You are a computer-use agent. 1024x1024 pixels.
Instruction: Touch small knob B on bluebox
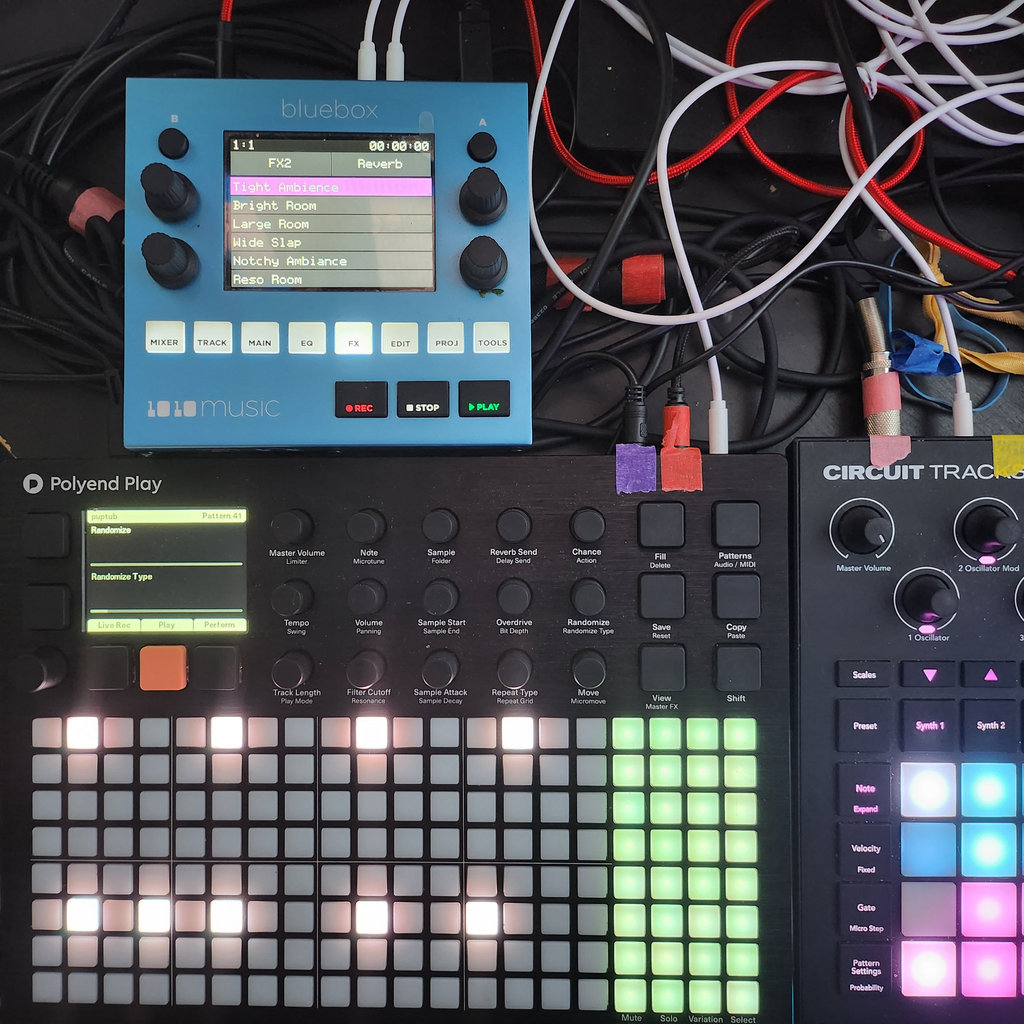173,143
